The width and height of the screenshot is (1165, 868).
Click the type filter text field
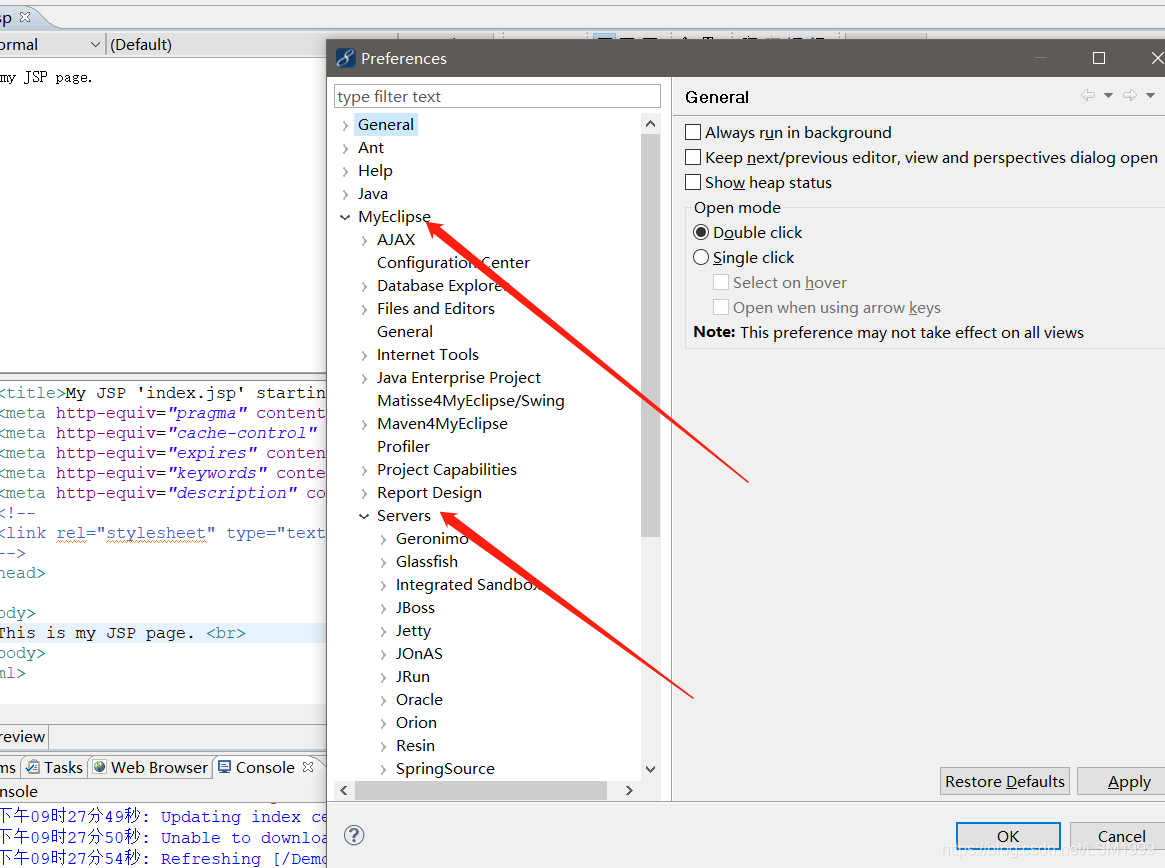(497, 97)
